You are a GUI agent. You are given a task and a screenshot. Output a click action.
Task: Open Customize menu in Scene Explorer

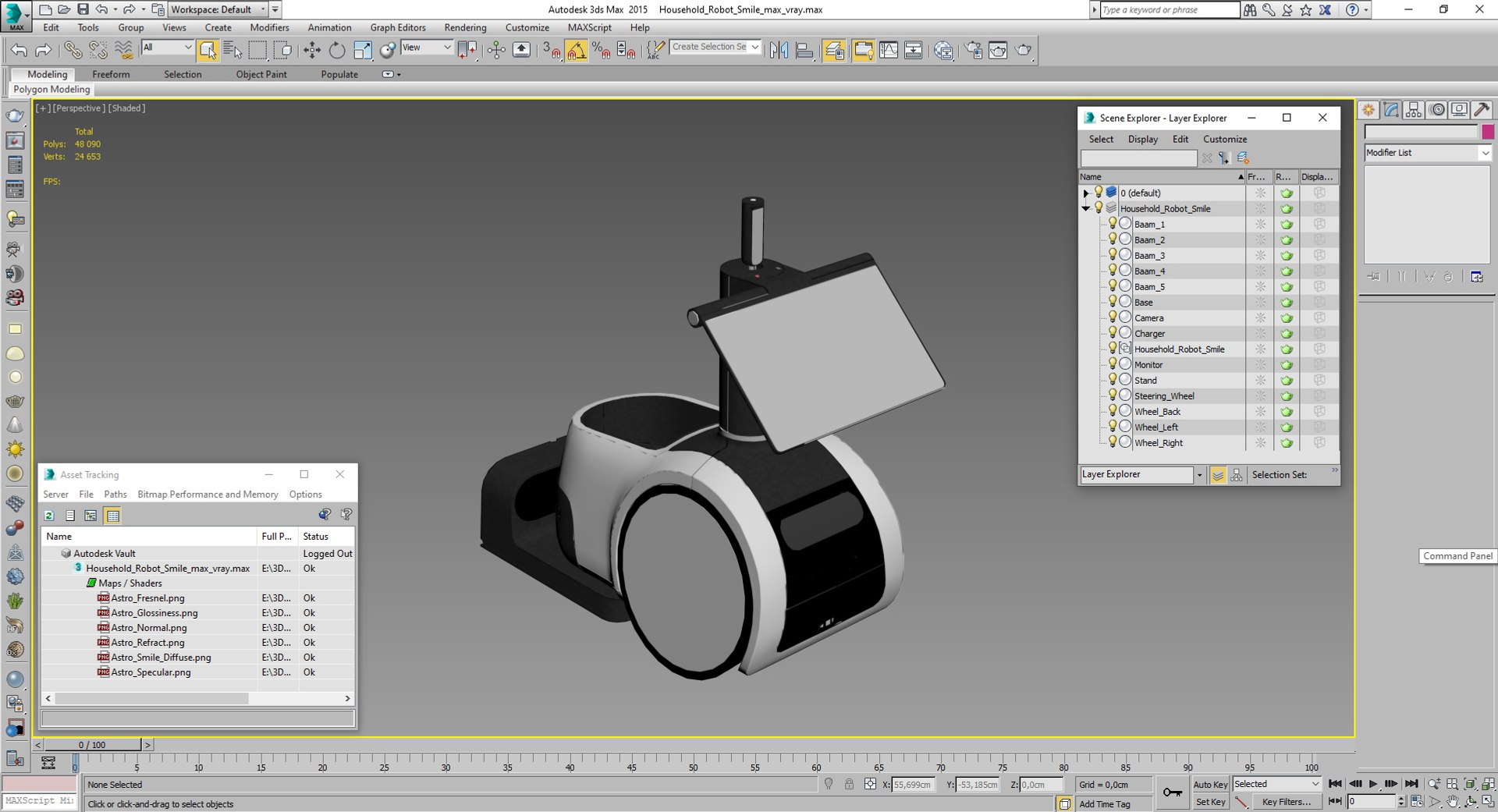click(1225, 139)
